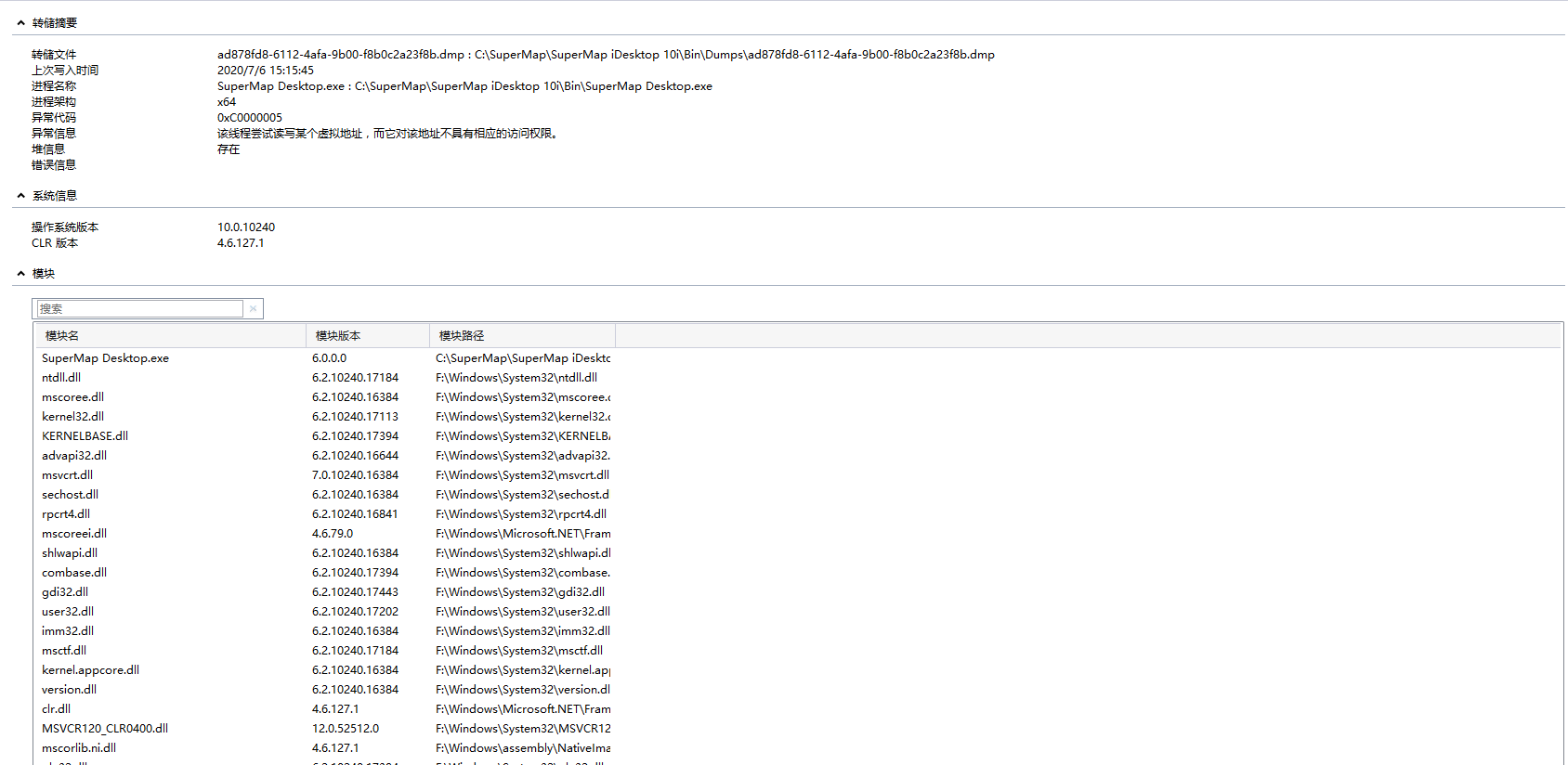The height and width of the screenshot is (765, 1568).
Task: Click version 6.2.10240.17202 cell
Action: [355, 612]
